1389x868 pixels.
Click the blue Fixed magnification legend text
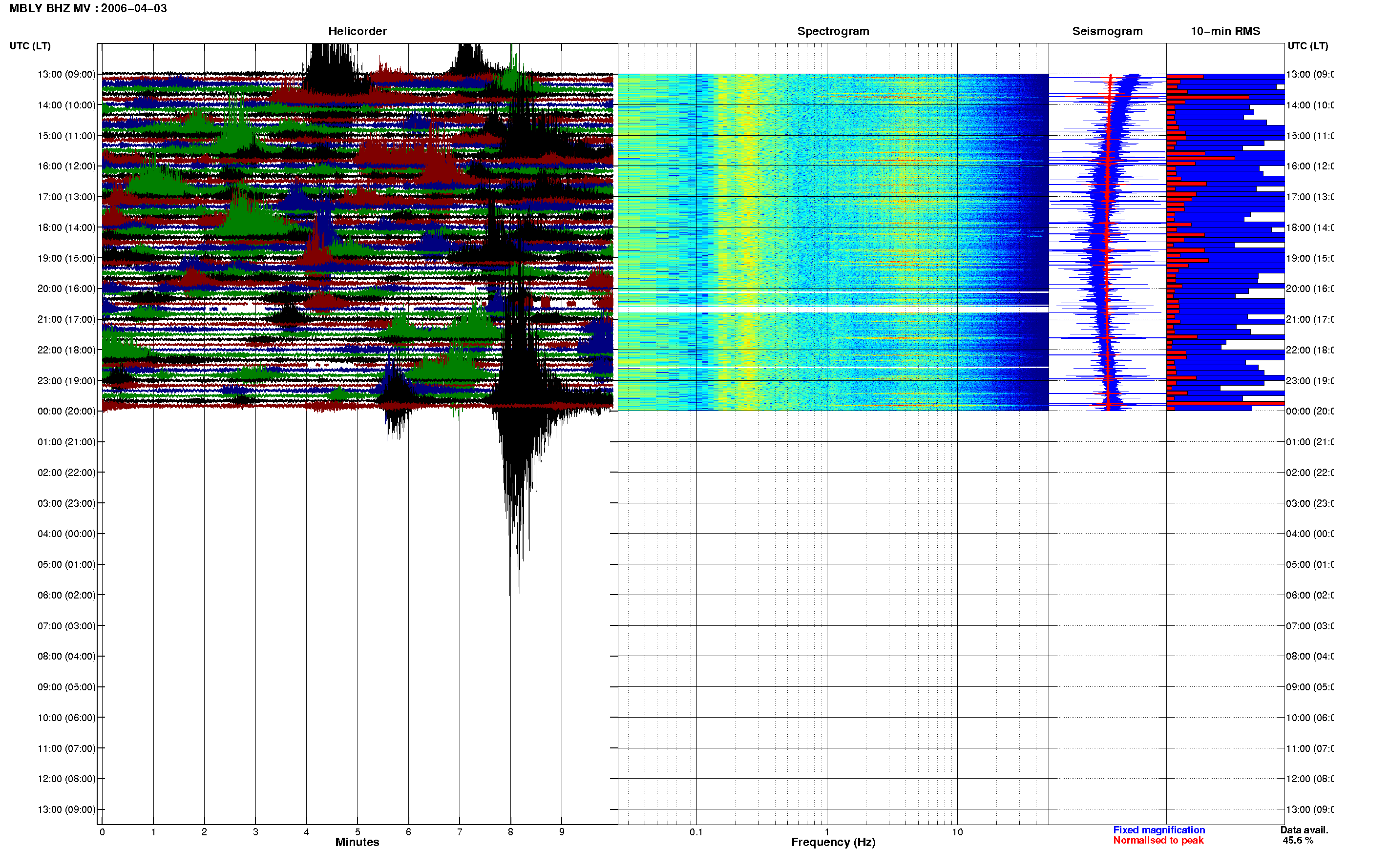(x=1159, y=830)
